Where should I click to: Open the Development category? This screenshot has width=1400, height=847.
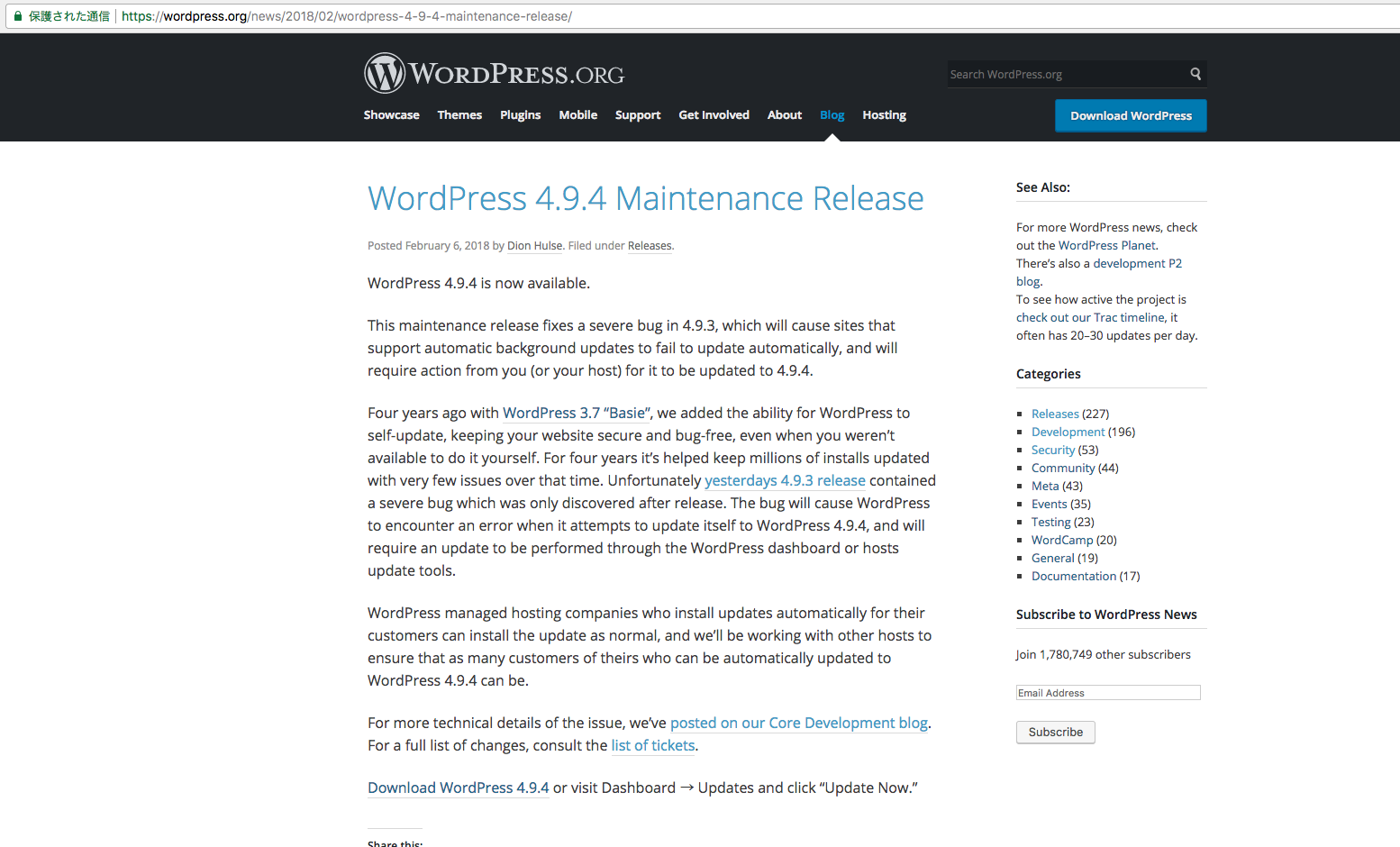[x=1068, y=432]
